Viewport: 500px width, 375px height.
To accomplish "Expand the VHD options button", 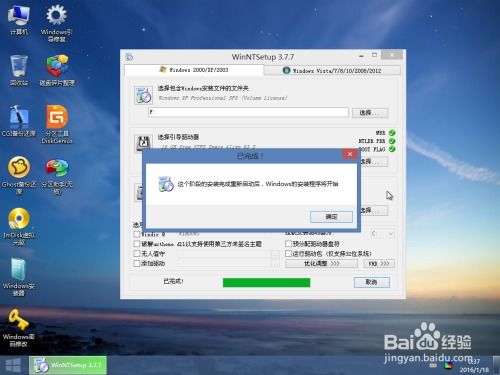I will click(x=379, y=263).
